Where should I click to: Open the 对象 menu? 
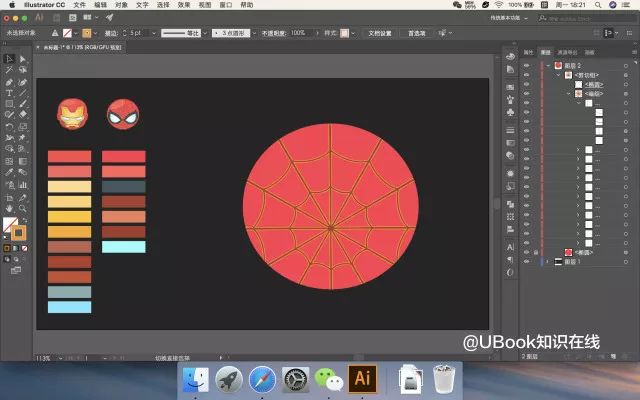pos(121,5)
